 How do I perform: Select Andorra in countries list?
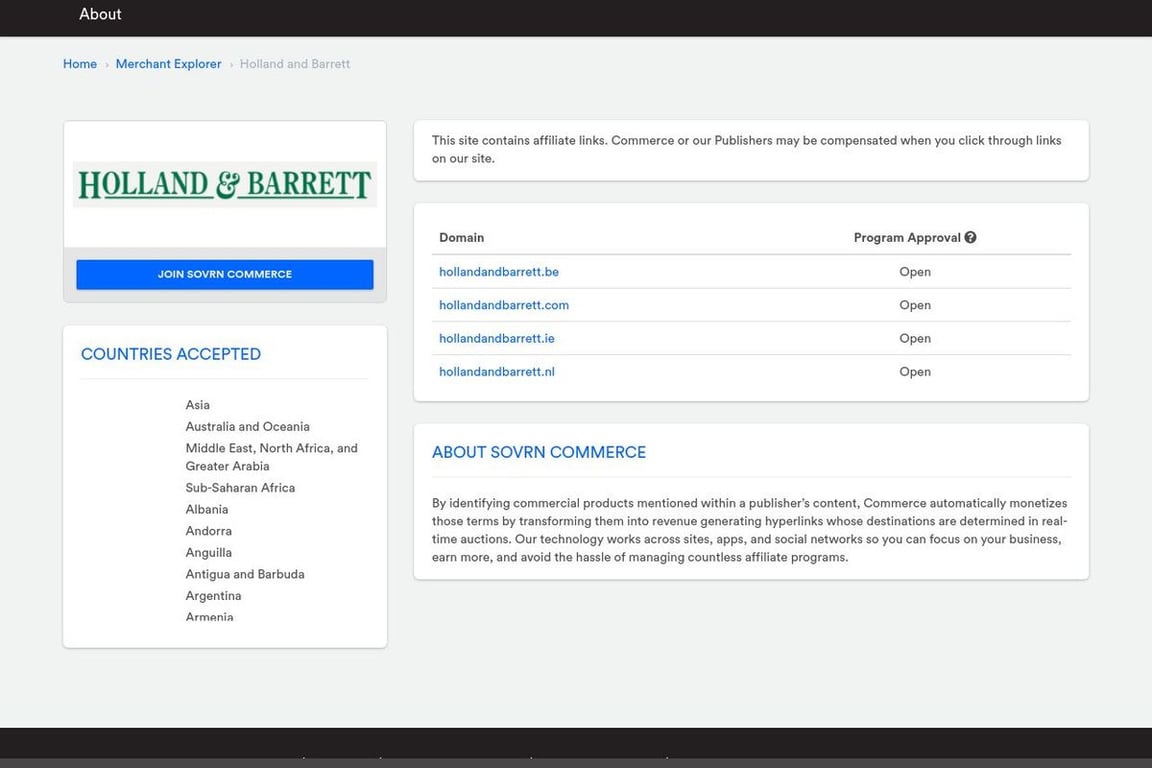click(209, 531)
